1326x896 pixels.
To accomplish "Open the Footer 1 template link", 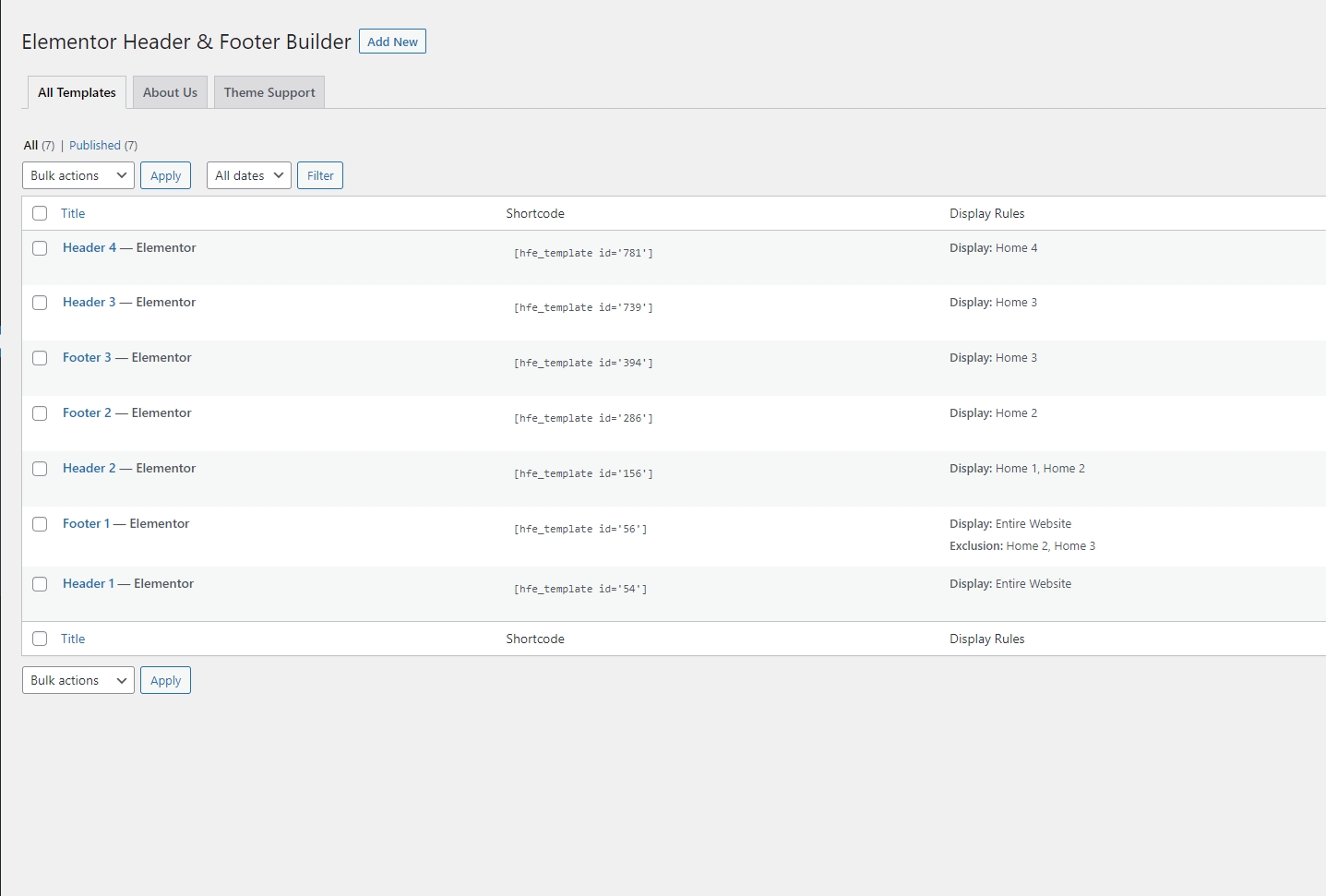I will [x=86, y=523].
